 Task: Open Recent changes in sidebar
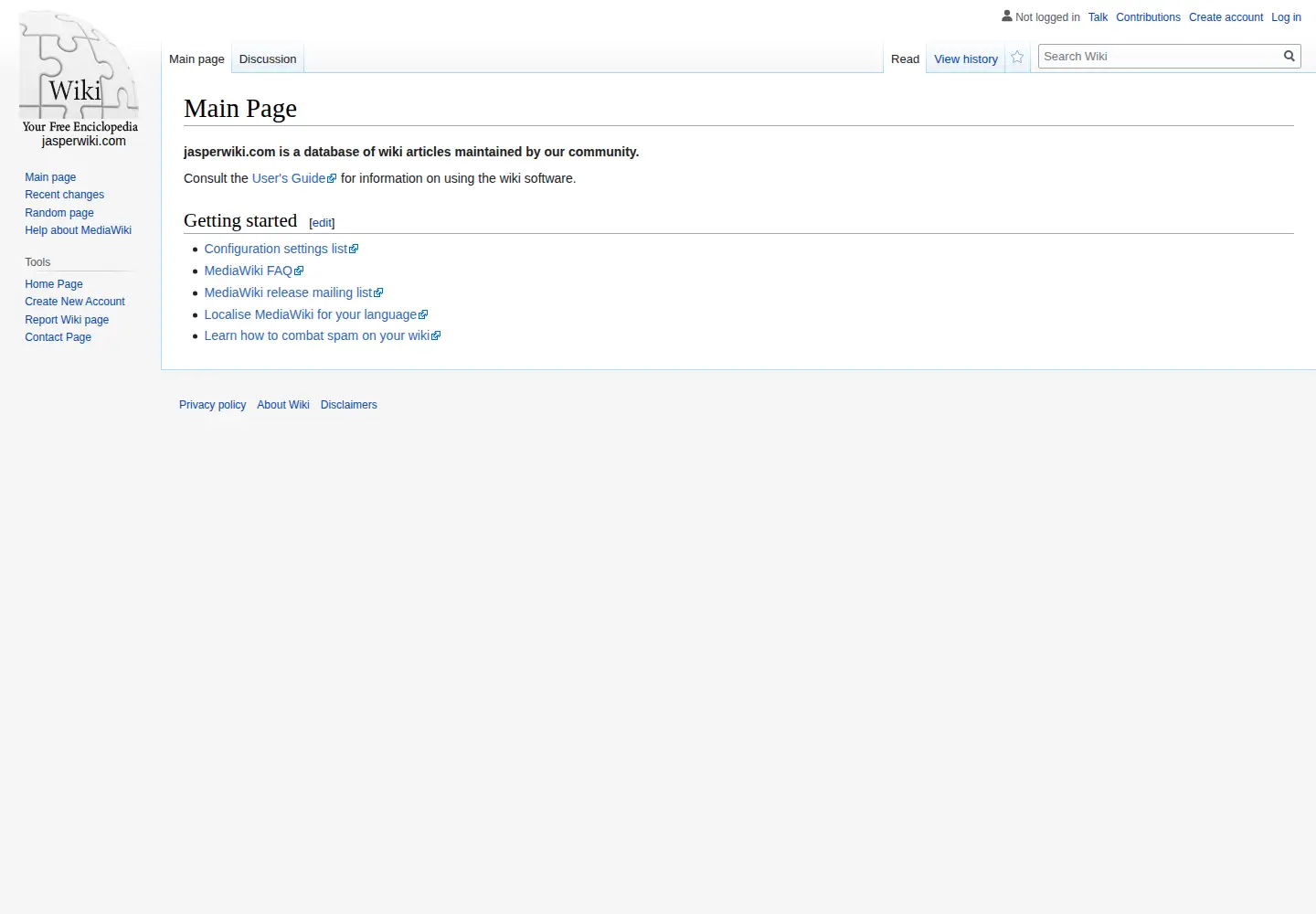[x=64, y=195]
